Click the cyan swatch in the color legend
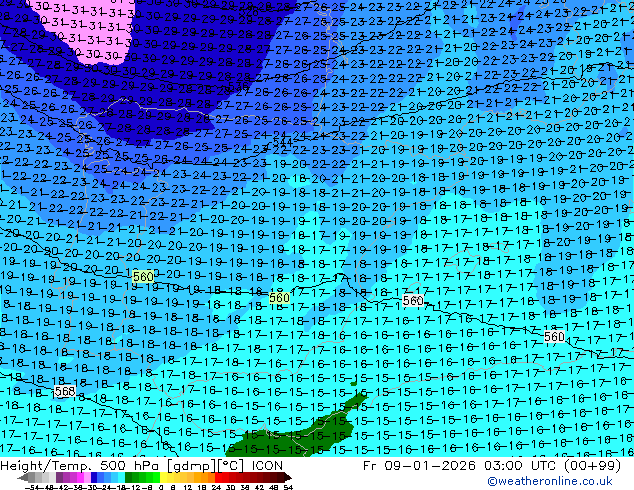The height and width of the screenshot is (490, 634). pyautogui.click(x=121, y=478)
